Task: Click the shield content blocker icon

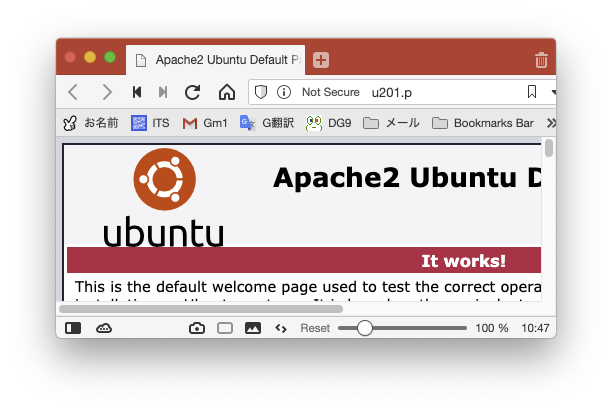Action: click(x=261, y=92)
